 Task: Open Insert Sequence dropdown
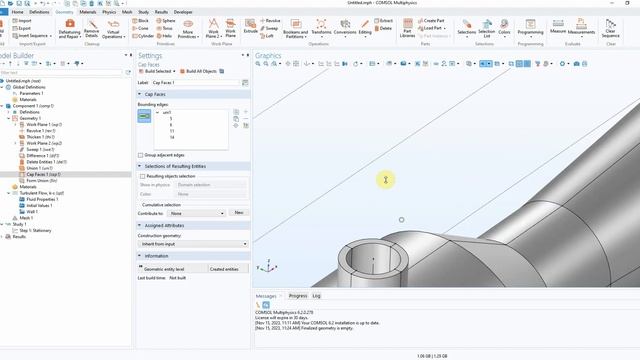[x=32, y=36]
